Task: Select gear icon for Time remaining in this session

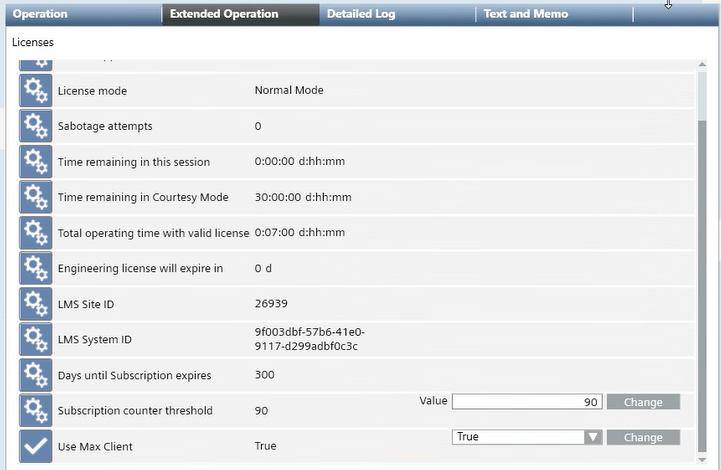Action: (x=36, y=162)
